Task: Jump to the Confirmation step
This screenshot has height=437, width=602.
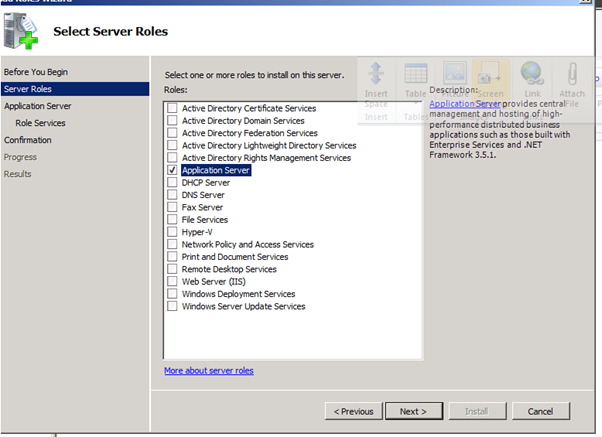Action: (x=28, y=140)
